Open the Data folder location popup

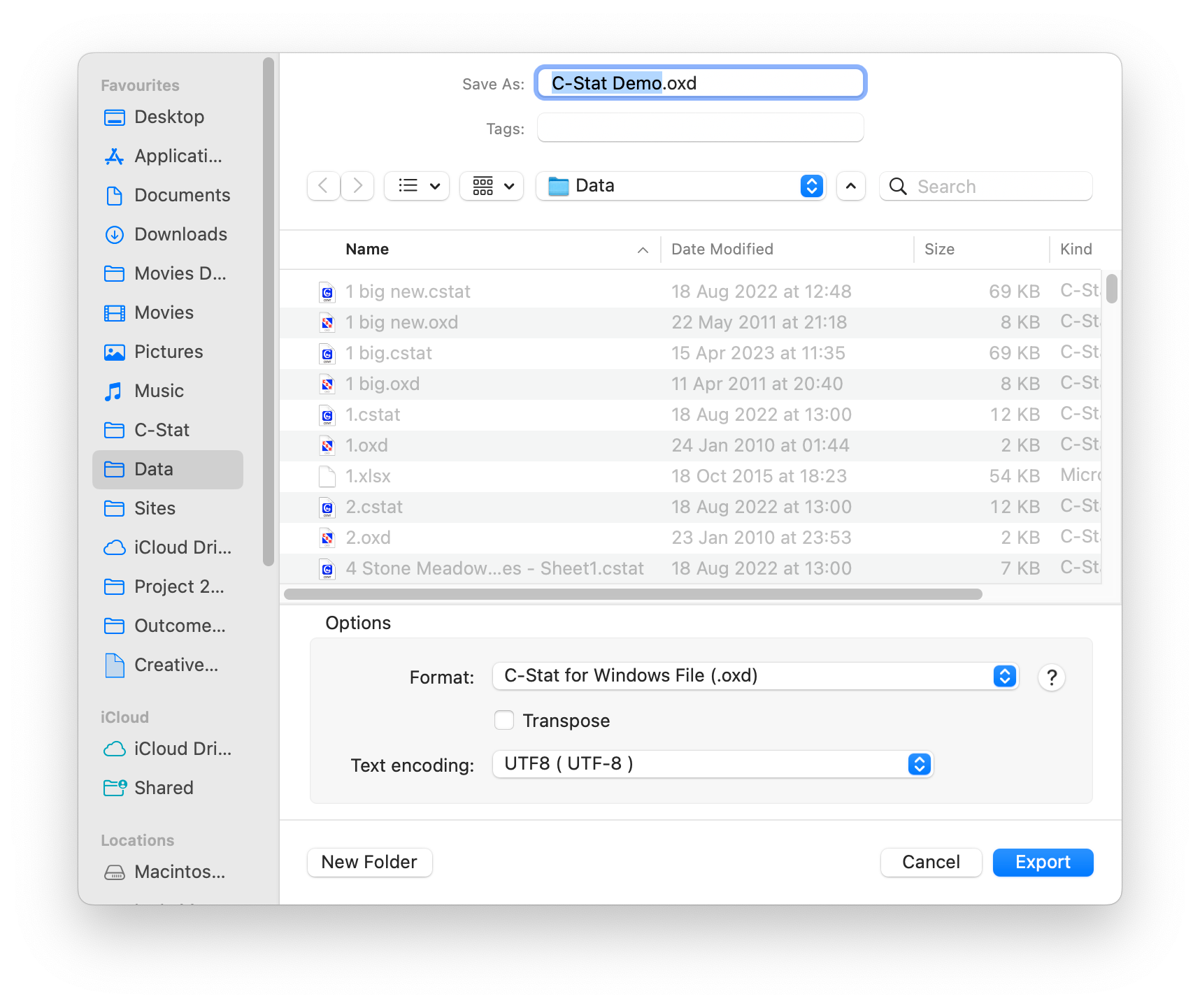[x=680, y=186]
